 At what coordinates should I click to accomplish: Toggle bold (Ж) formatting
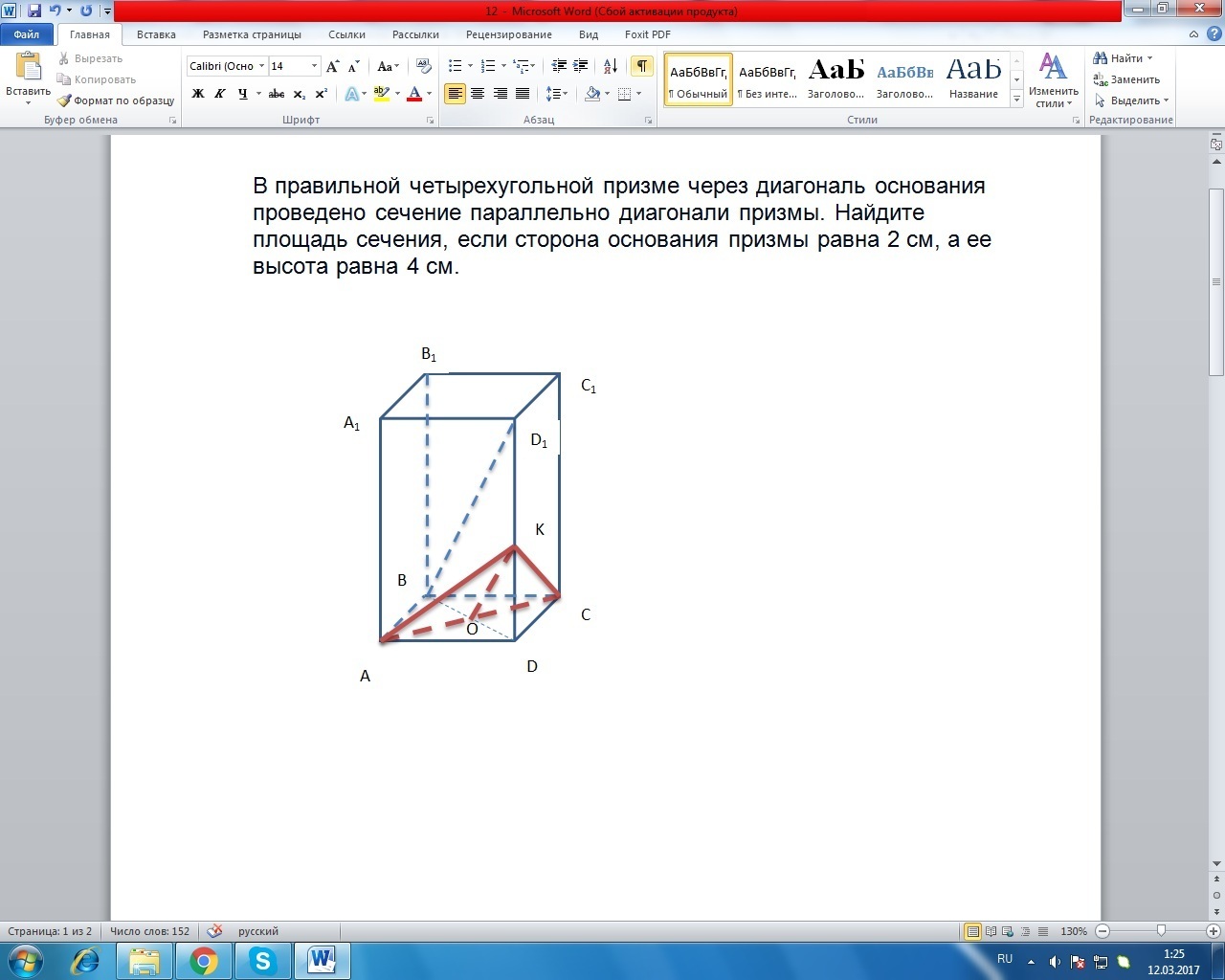coord(198,94)
